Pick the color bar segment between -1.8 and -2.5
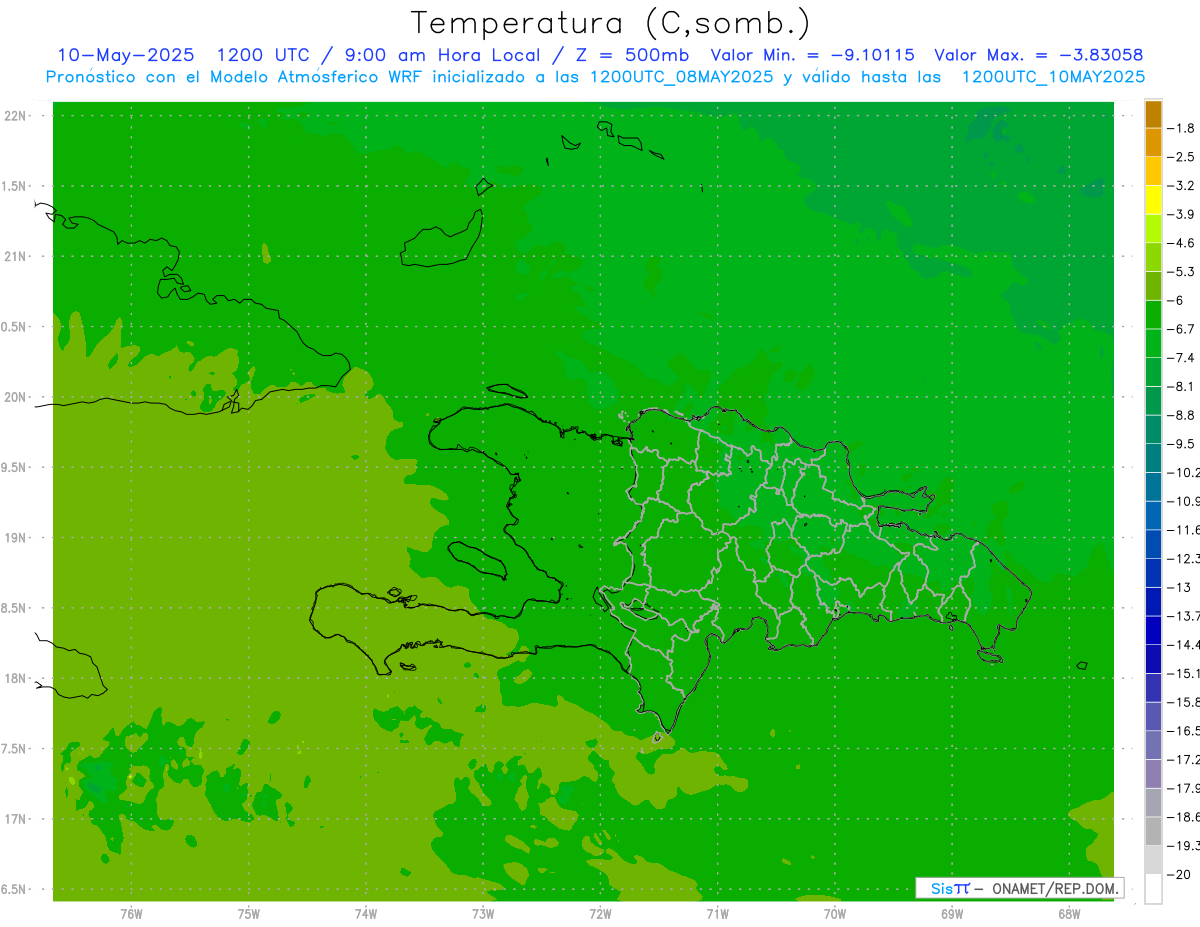The height and width of the screenshot is (927, 1200). [x=1153, y=143]
